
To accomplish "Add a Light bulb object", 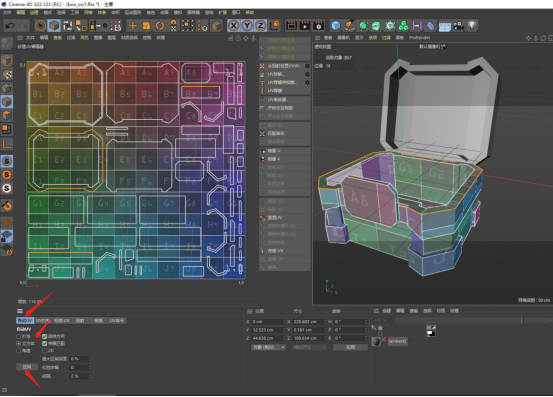I will [472, 25].
